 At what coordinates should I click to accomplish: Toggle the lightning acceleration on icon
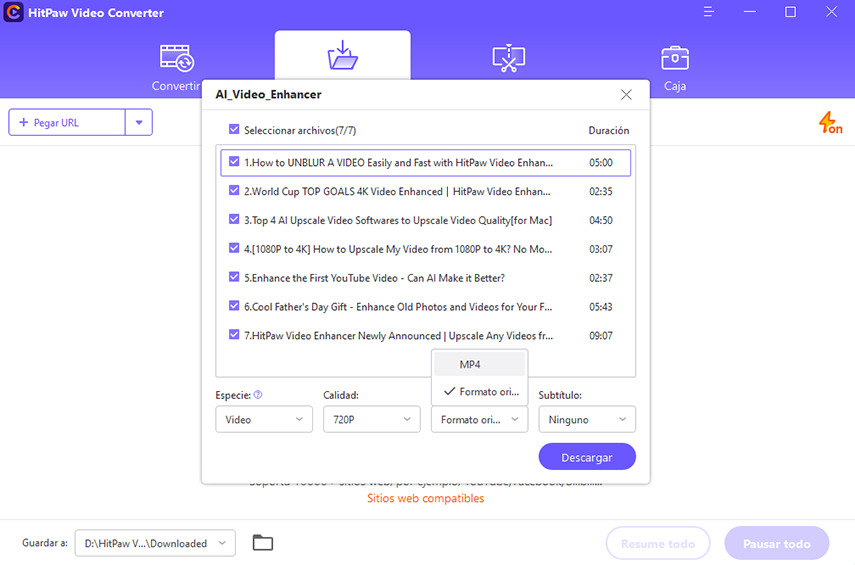(830, 122)
